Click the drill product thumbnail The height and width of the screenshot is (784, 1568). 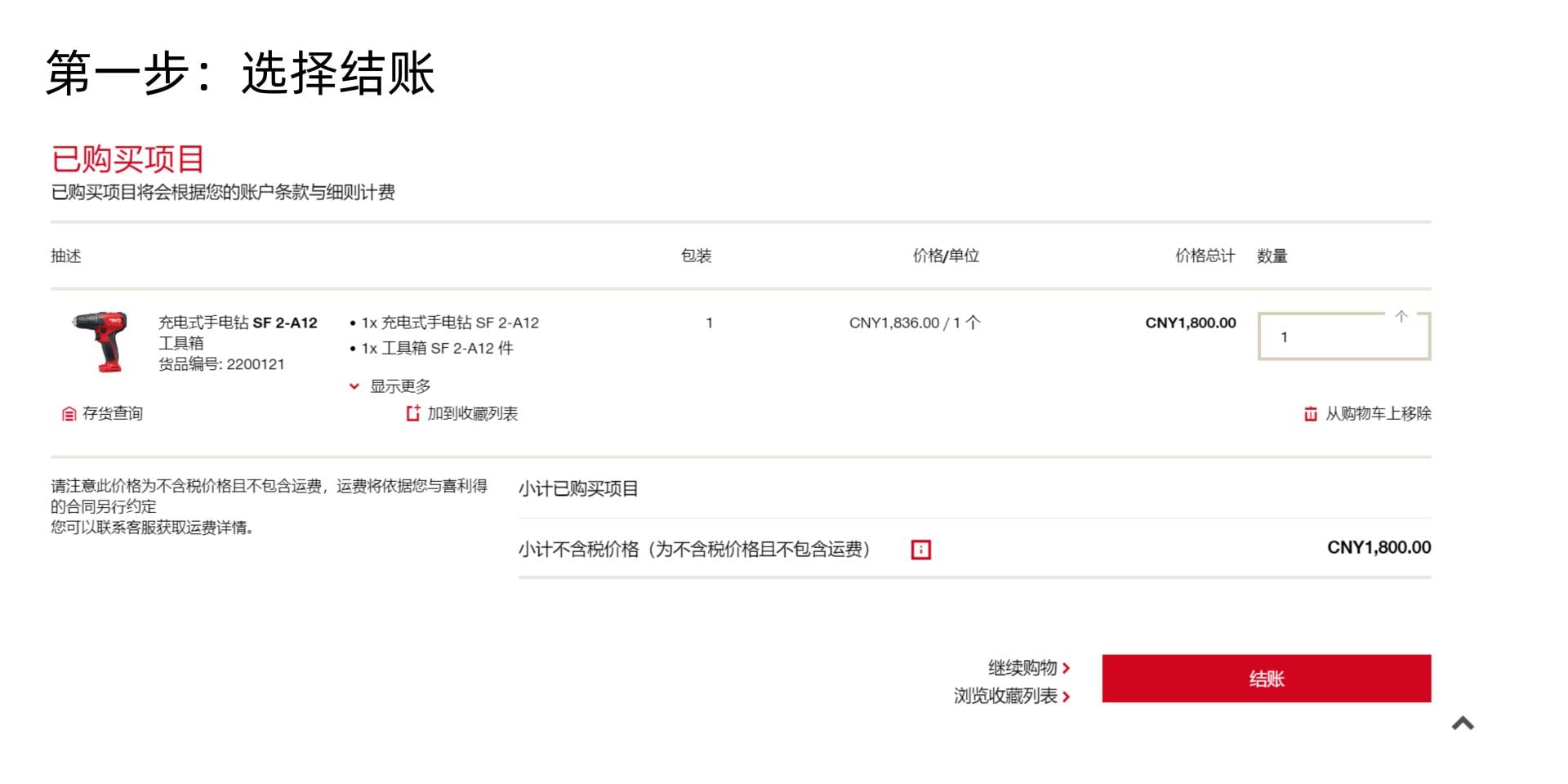click(100, 341)
